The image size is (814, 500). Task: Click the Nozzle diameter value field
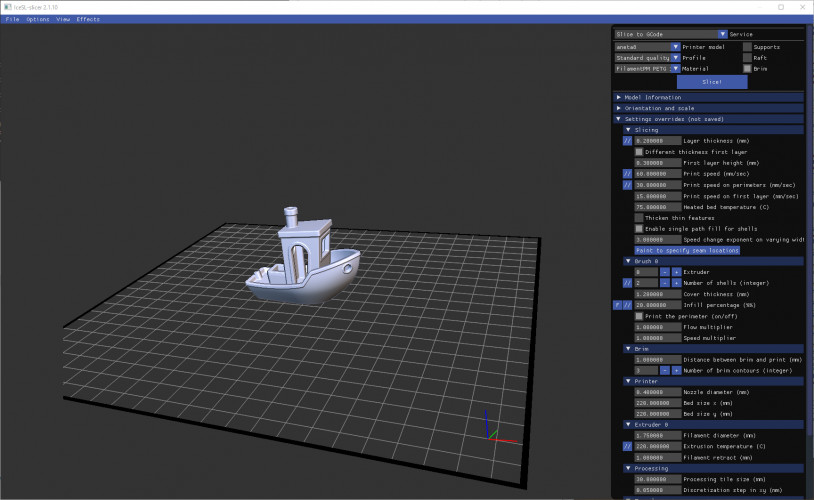(x=658, y=392)
